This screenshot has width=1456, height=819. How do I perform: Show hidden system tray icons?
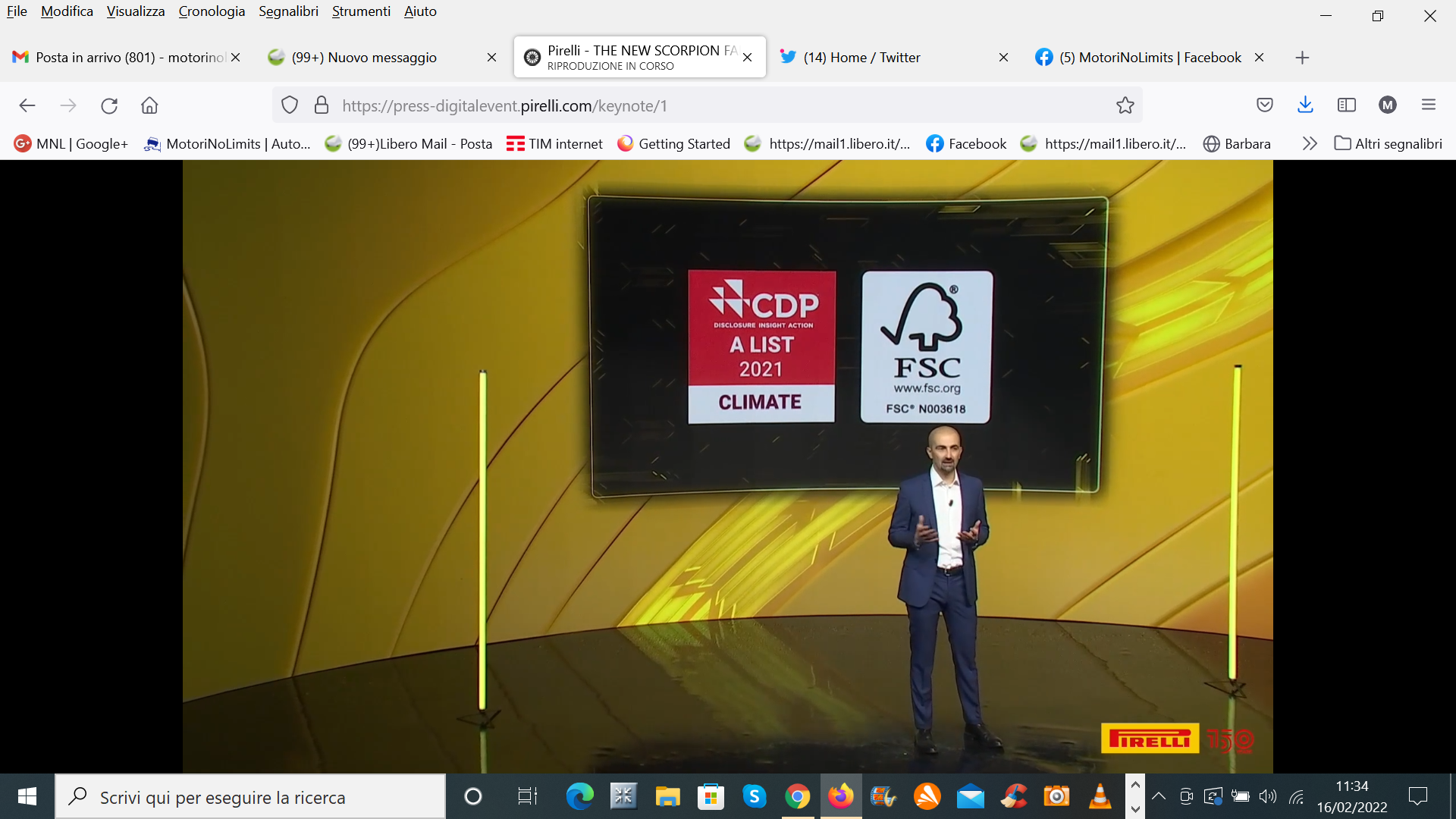click(1159, 796)
